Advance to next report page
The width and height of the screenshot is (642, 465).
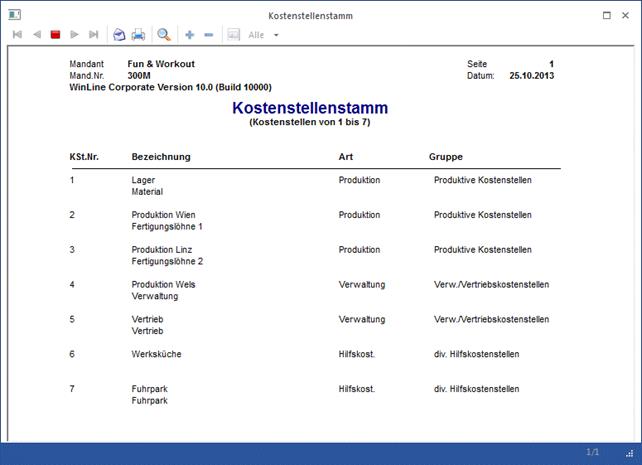click(x=75, y=35)
